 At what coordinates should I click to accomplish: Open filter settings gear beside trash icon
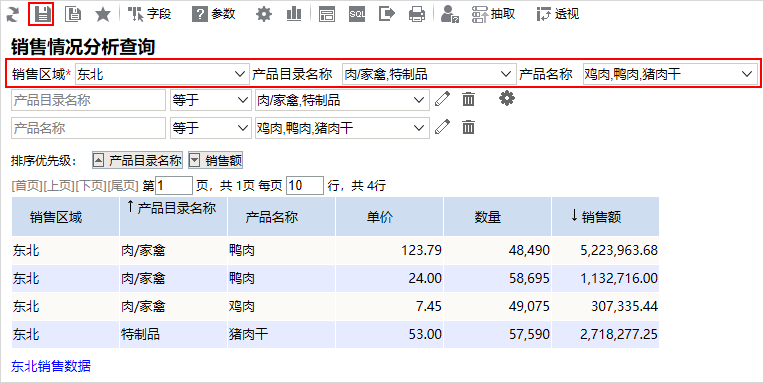click(507, 99)
